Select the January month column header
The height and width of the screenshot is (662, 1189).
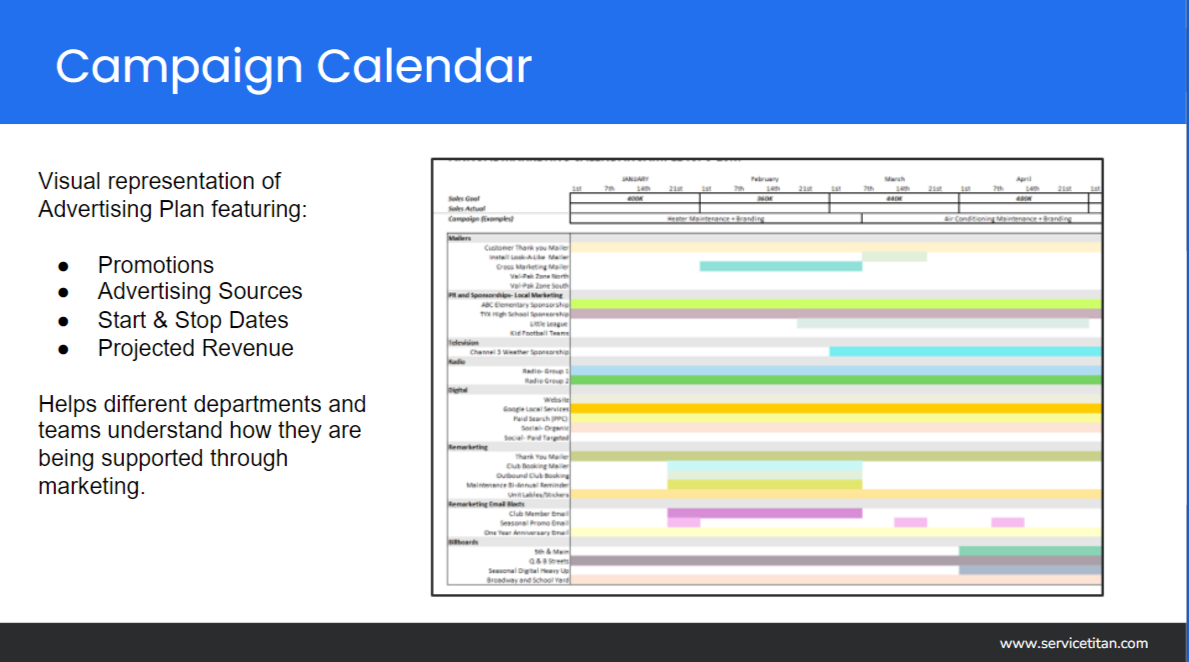634,179
